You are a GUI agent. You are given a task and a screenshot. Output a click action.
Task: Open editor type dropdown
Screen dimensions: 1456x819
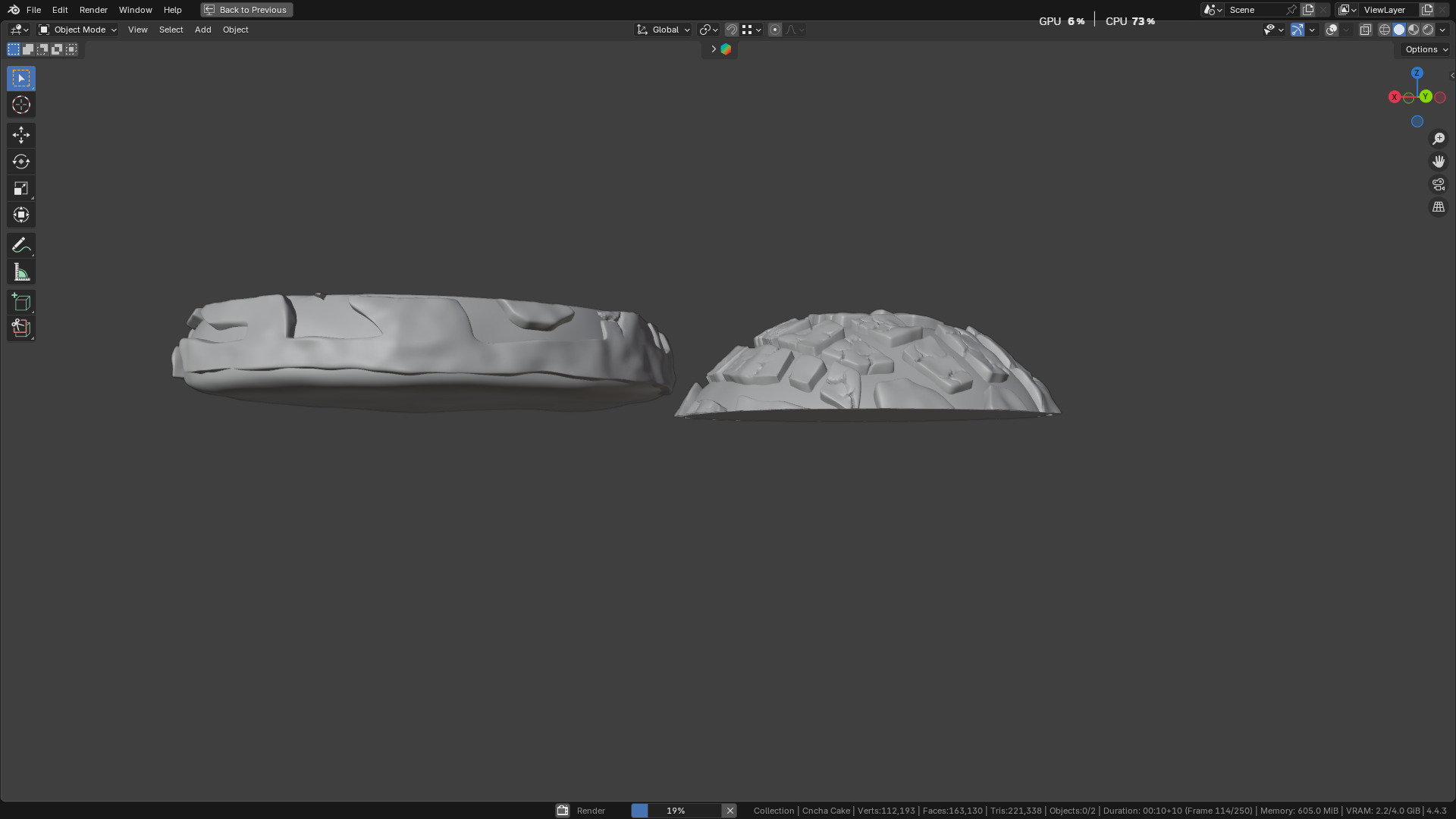tap(18, 30)
